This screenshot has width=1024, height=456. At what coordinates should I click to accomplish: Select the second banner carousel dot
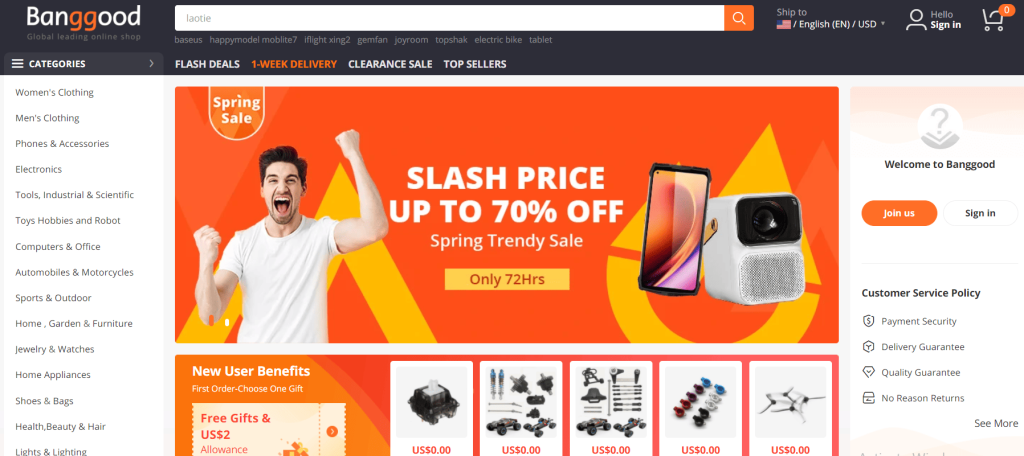click(227, 322)
